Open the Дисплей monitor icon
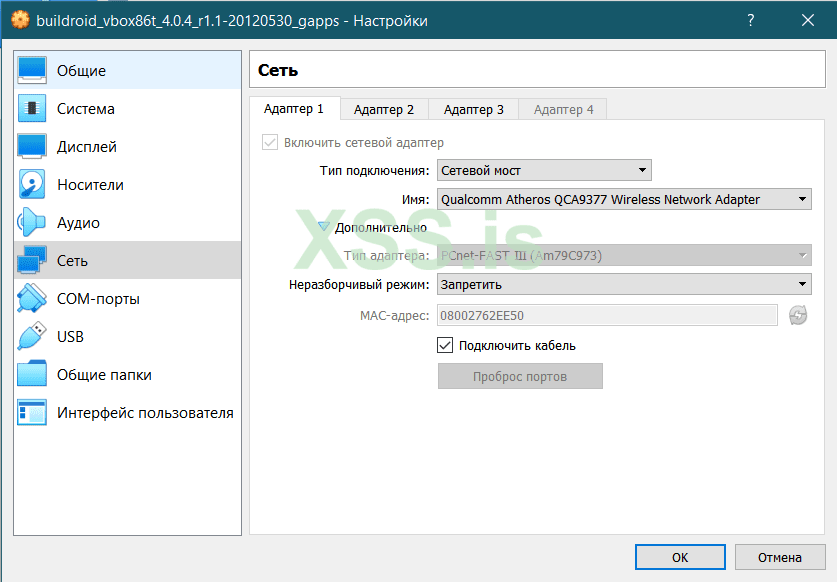Screen dimensions: 837x582 click(x=32, y=147)
